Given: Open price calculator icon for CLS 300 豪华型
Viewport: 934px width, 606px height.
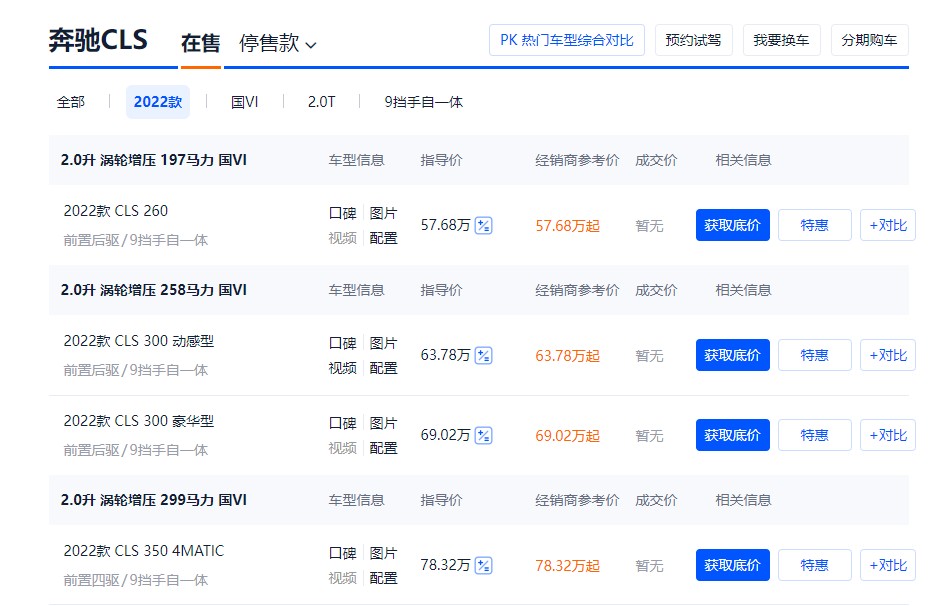Looking at the screenshot, I should click(x=483, y=436).
